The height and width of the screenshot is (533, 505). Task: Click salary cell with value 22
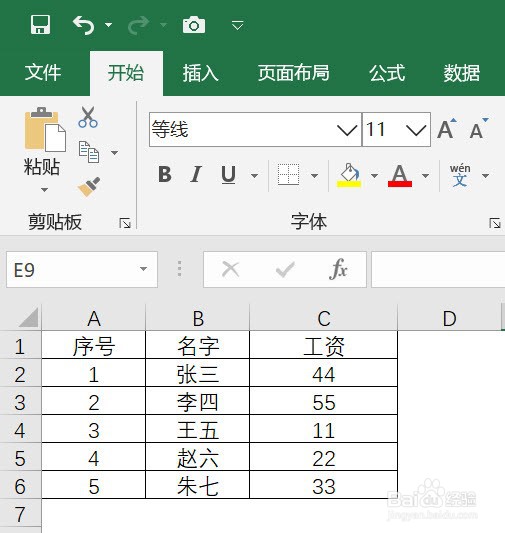point(324,458)
